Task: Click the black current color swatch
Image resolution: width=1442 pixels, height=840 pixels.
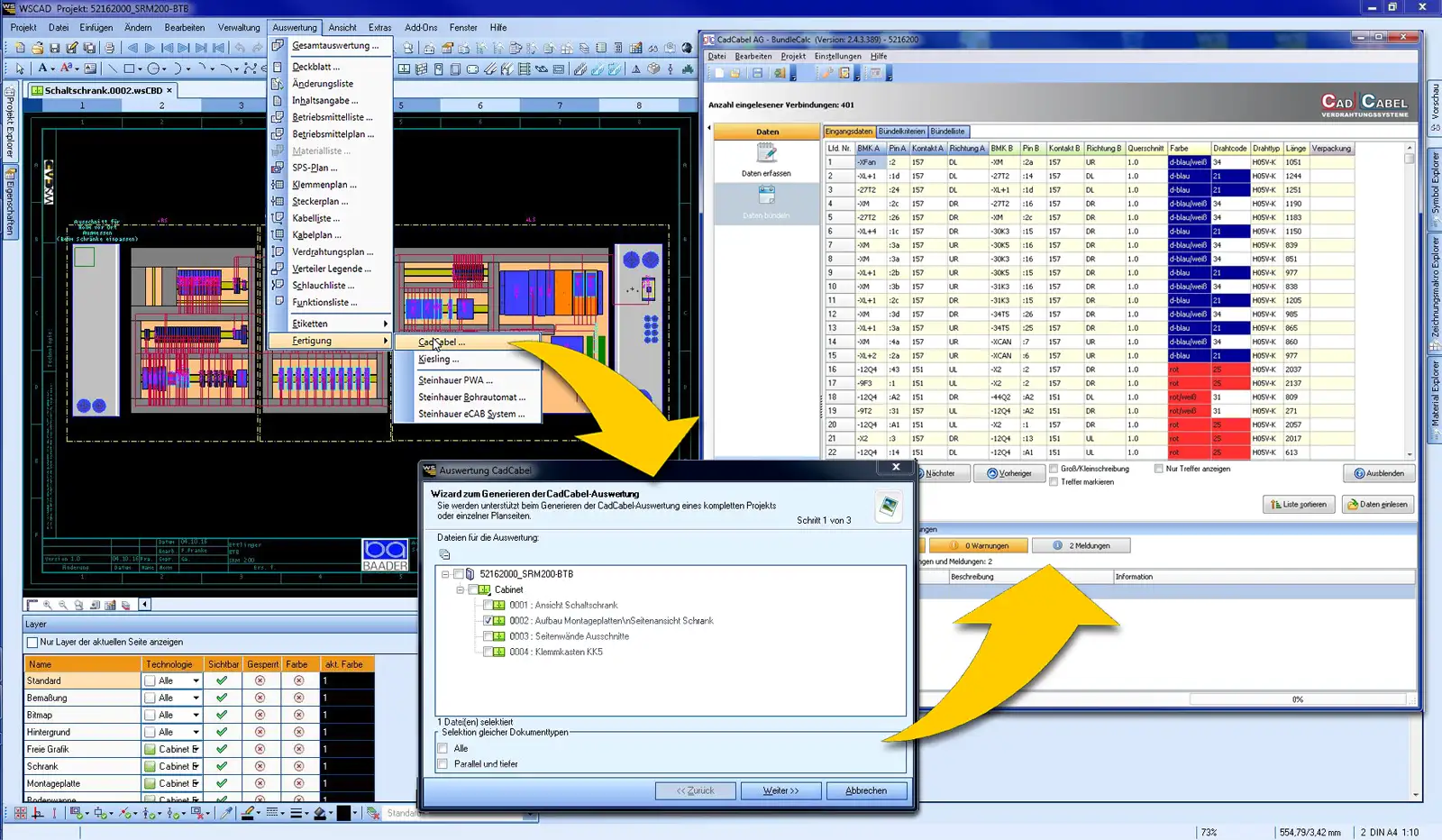Action: point(343,813)
